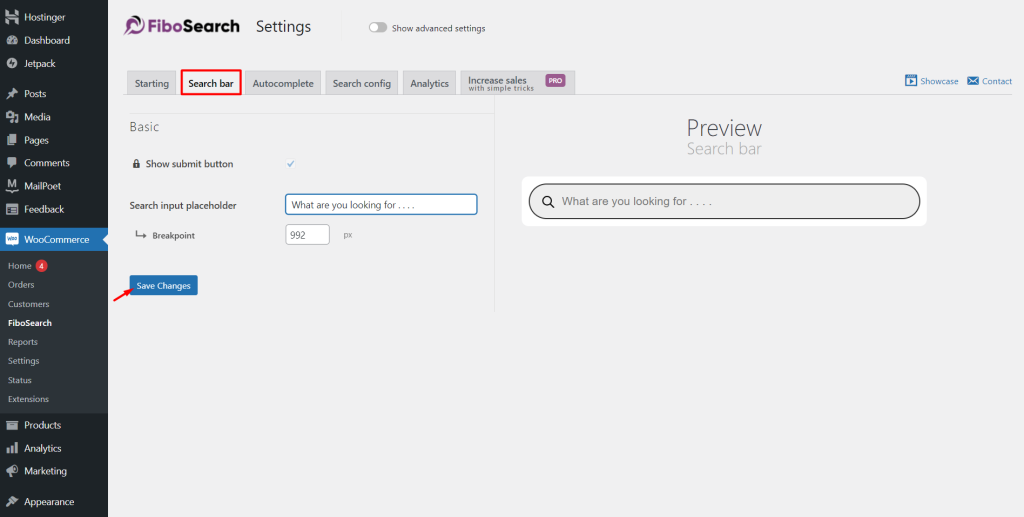Screen dimensions: 1024x517
Task: Click the Appearance paintbrush icon
Action: coord(12,502)
